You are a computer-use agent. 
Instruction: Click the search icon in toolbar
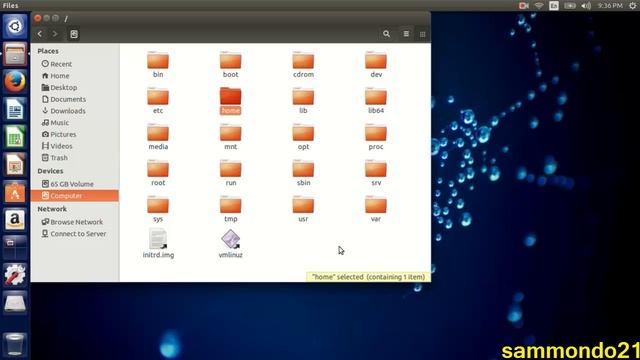coord(386,34)
